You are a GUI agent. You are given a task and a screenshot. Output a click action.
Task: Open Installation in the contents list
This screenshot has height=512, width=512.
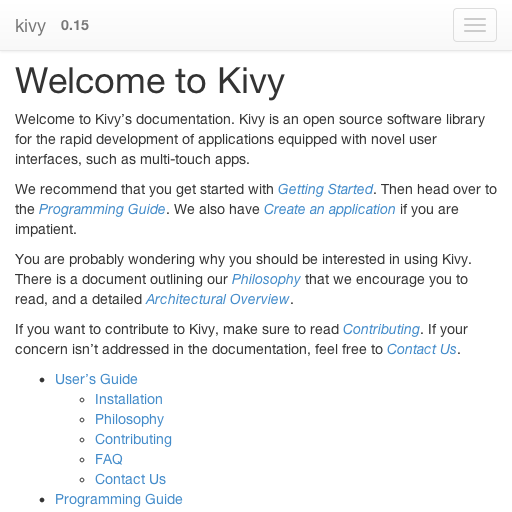129,399
